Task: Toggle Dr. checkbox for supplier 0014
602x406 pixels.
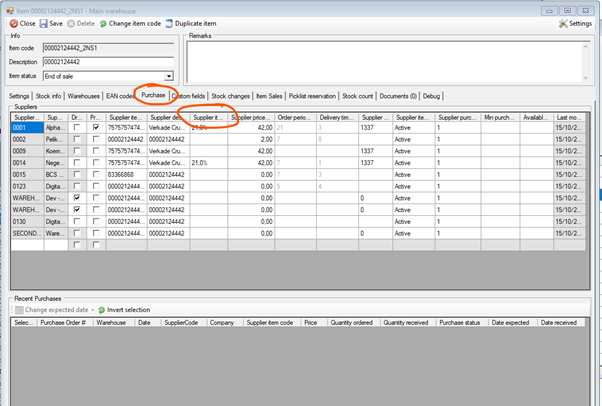Action: point(77,162)
